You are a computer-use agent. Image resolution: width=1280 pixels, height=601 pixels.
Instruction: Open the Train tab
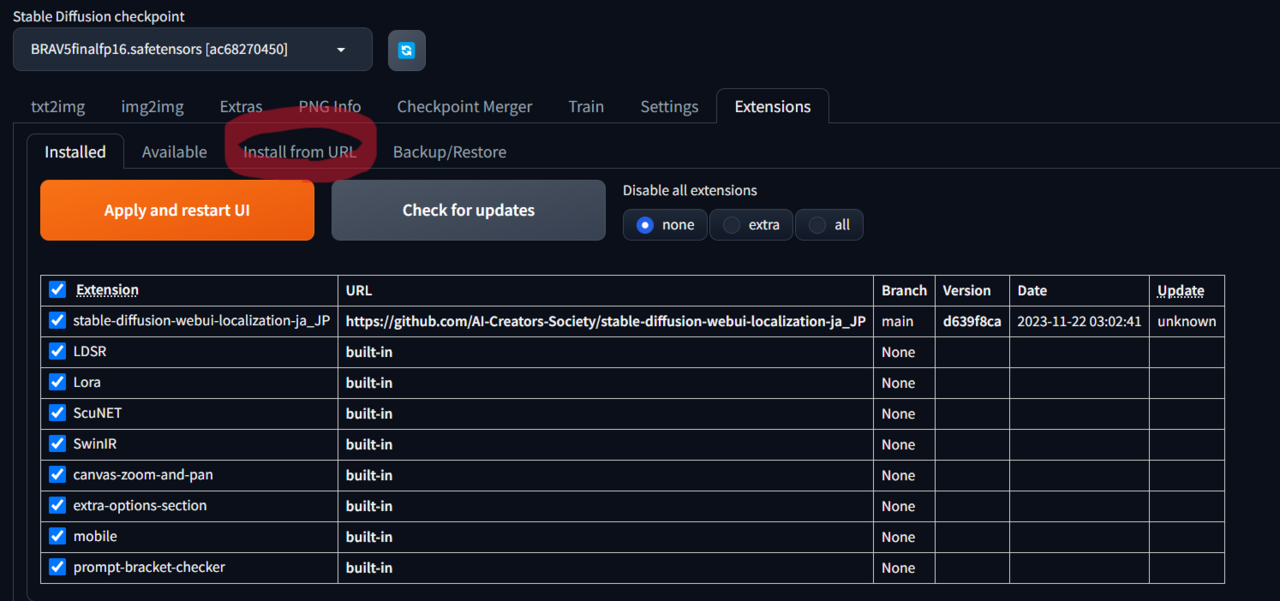586,106
